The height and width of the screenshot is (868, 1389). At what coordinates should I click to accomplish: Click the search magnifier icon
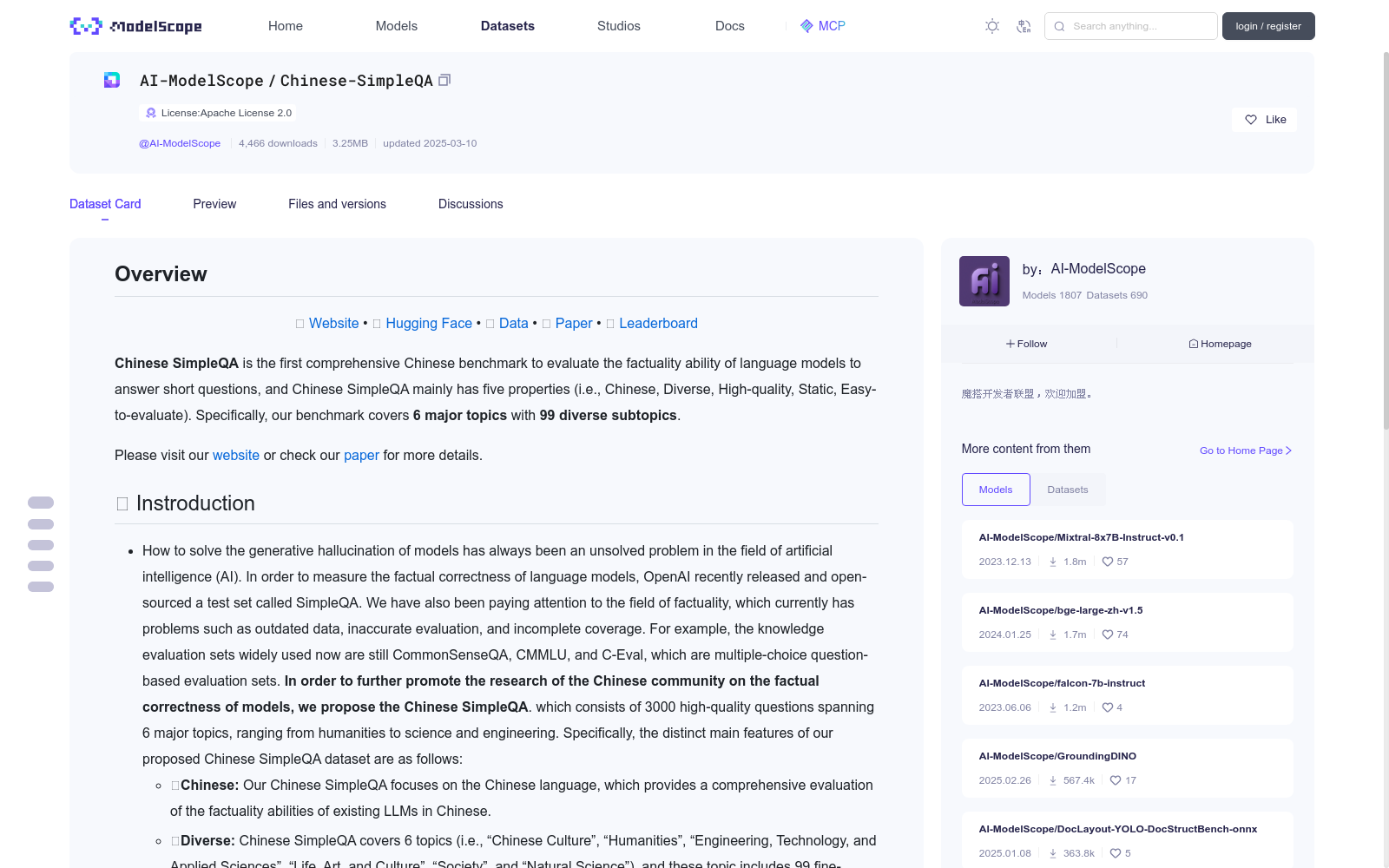click(x=1059, y=26)
